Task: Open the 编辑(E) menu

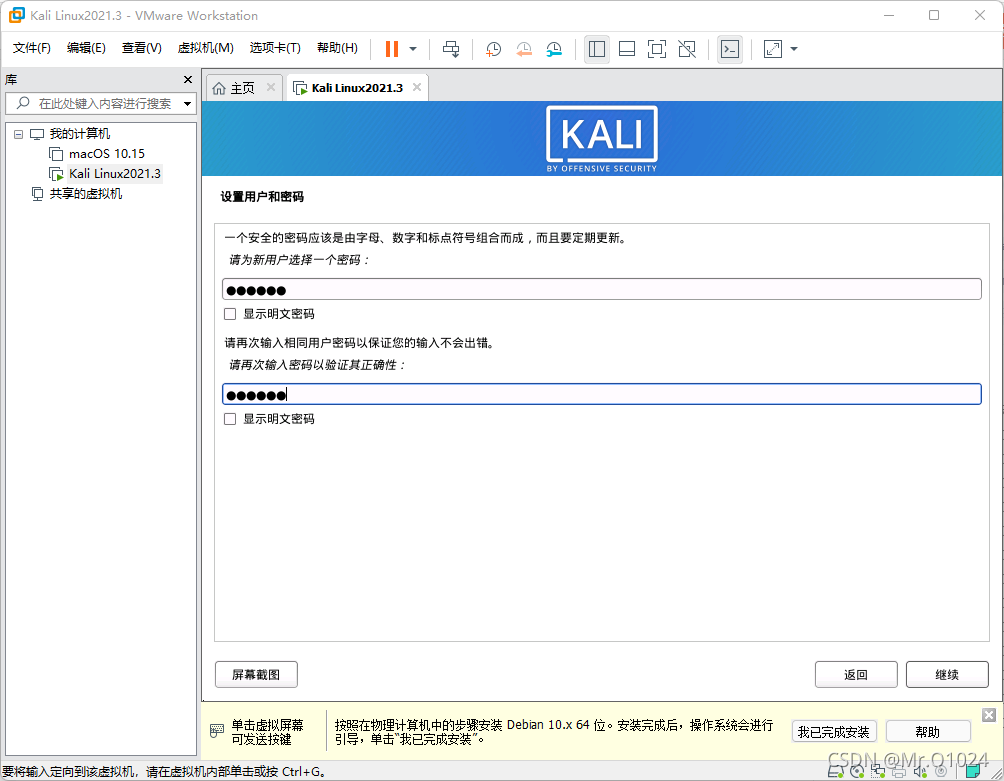Action: point(86,48)
